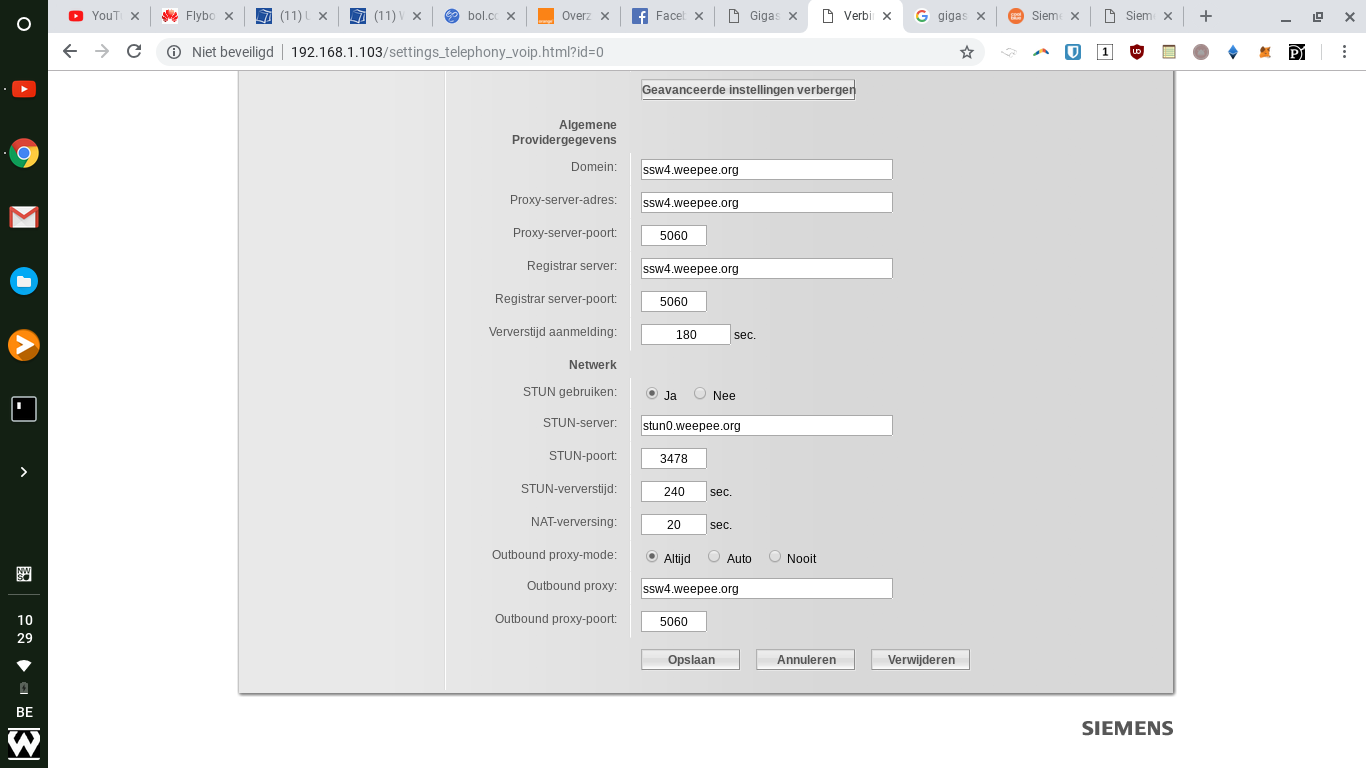
Task: Bookmark this page with the star icon
Action: coord(966,52)
